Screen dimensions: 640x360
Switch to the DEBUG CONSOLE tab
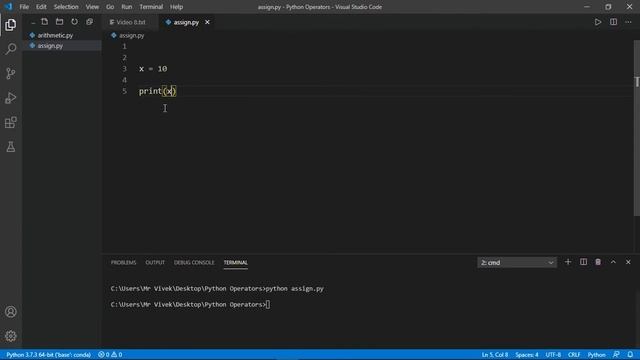(x=194, y=262)
